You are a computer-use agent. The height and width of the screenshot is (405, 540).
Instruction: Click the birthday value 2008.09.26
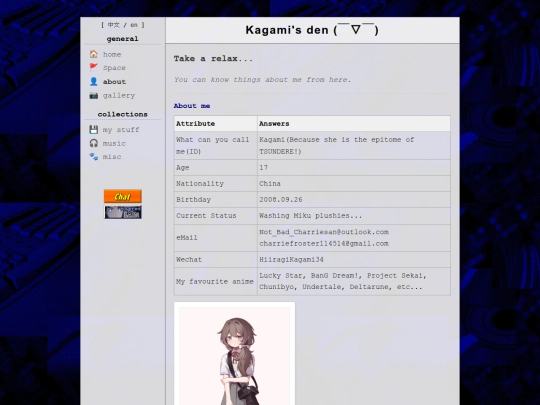coord(281,200)
